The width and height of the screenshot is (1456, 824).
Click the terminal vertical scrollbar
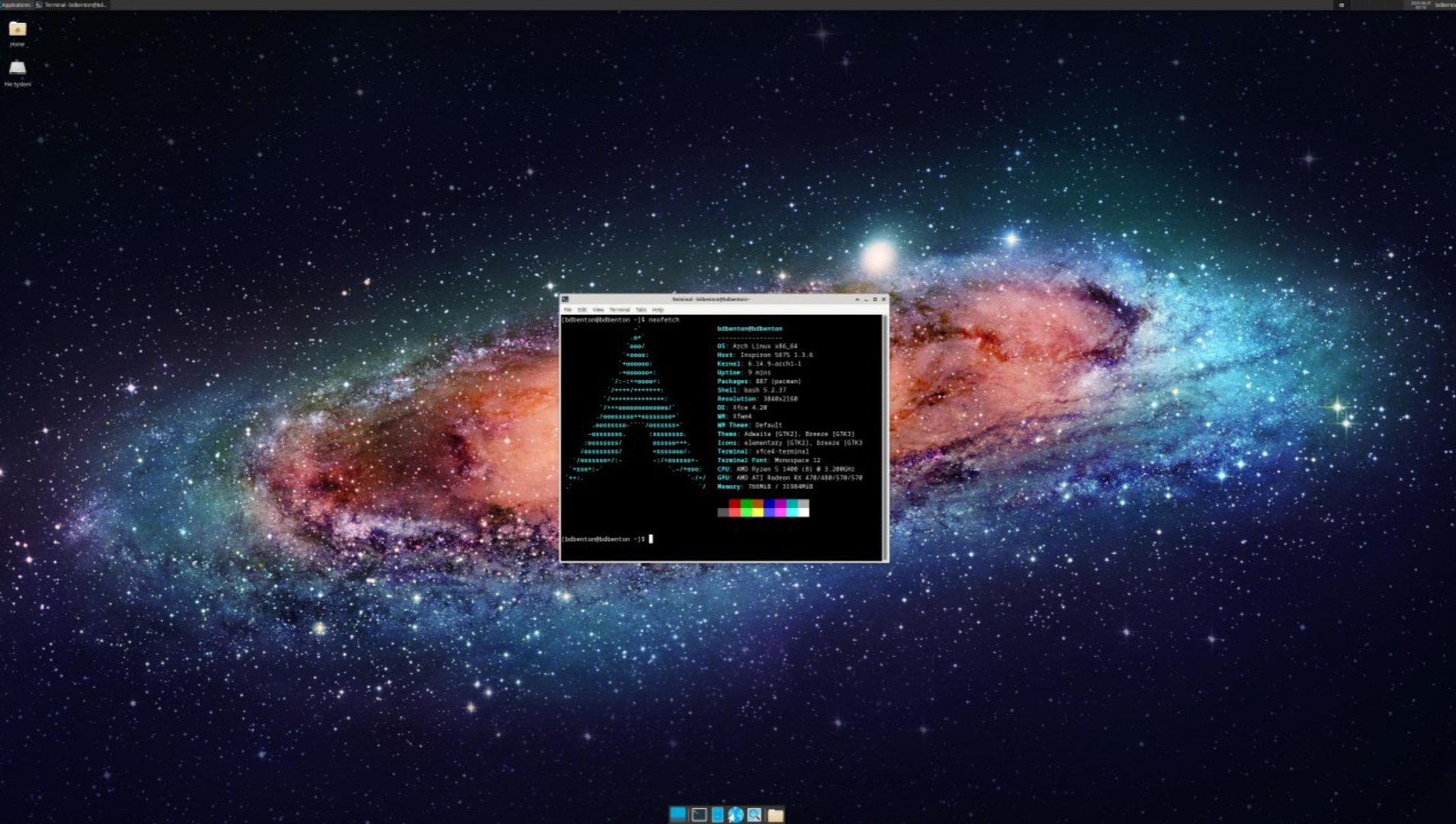(885, 437)
